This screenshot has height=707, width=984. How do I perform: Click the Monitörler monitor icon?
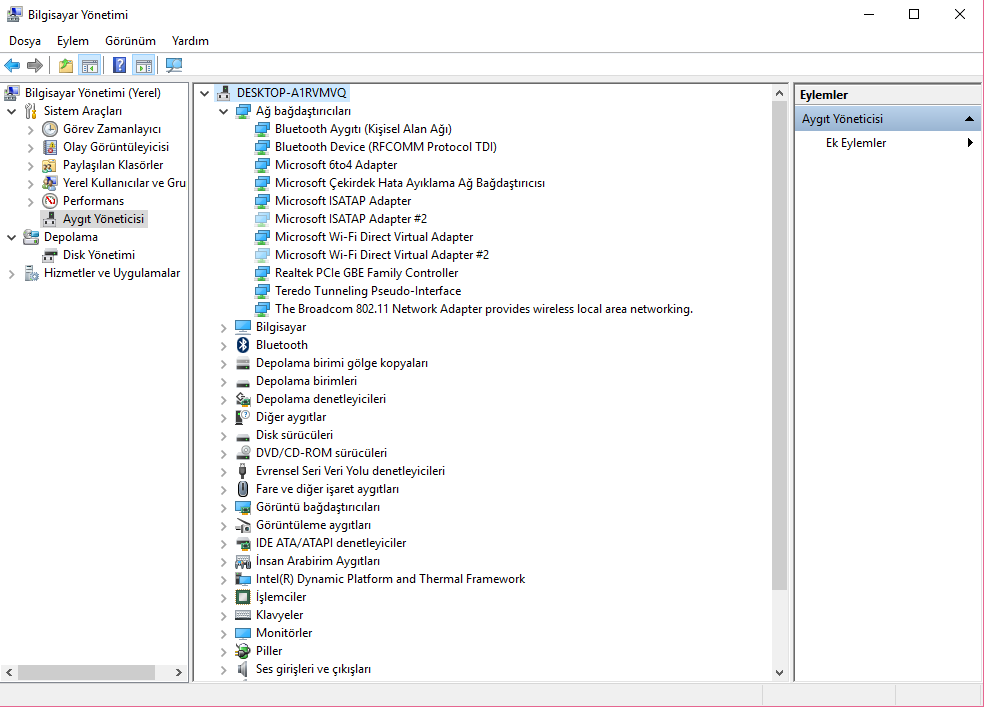click(243, 633)
